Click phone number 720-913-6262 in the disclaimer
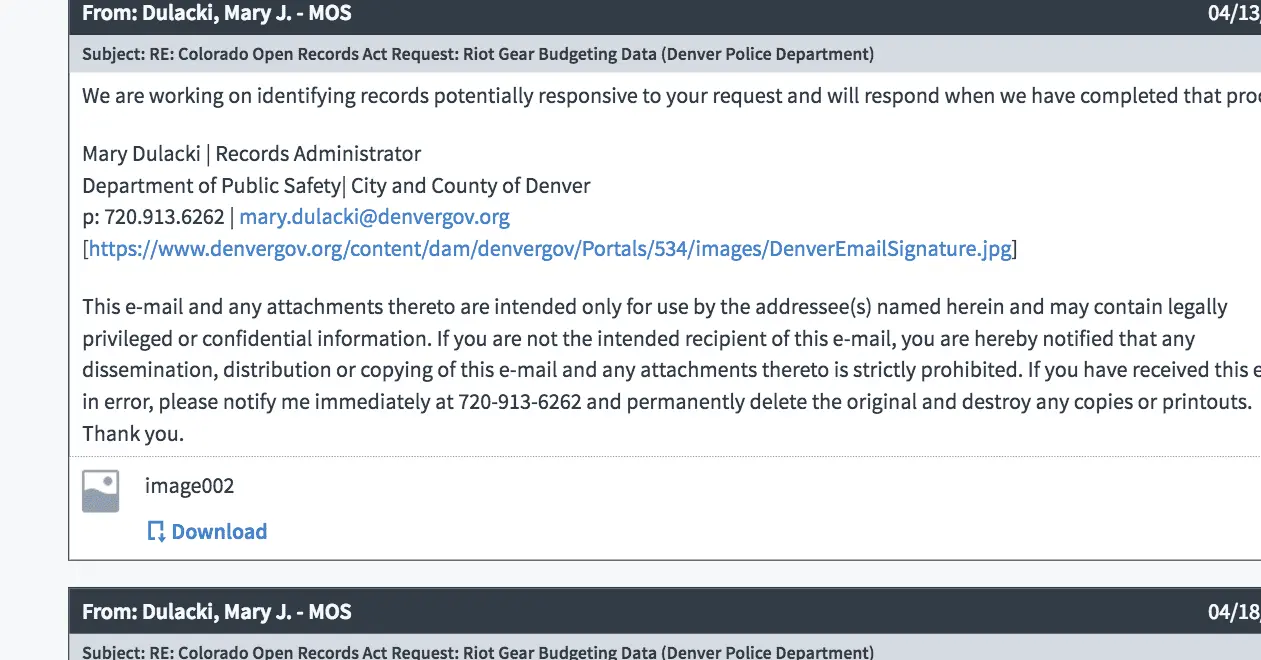Screen dimensions: 1261x660 pos(520,402)
